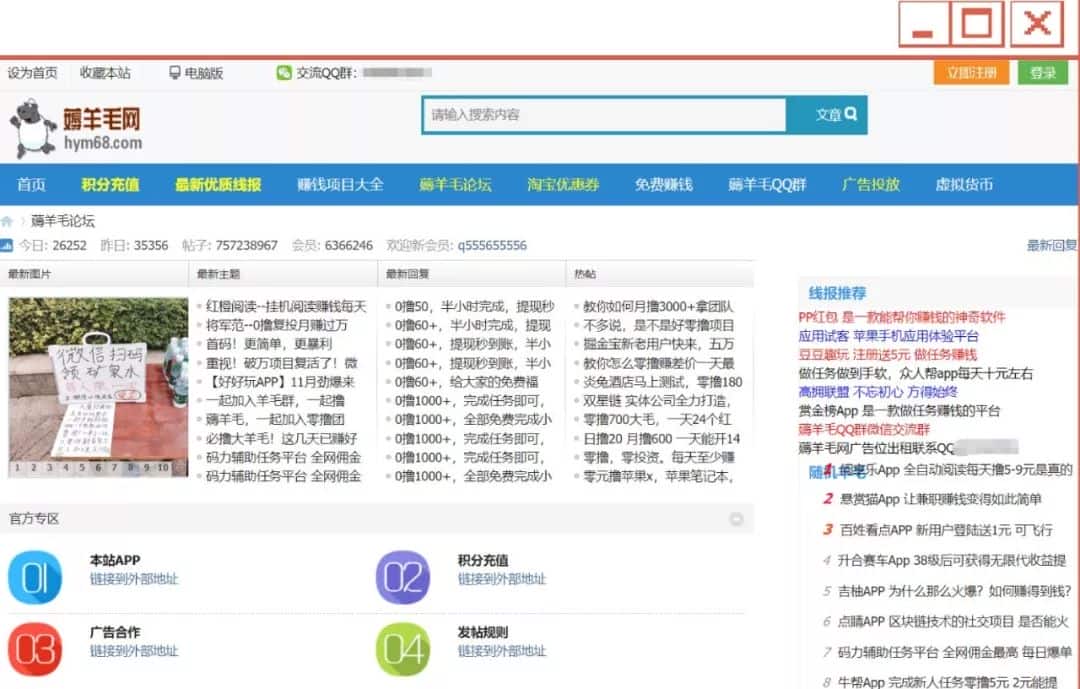Click the search magnifier icon button
1080x689 pixels.
tap(850, 115)
